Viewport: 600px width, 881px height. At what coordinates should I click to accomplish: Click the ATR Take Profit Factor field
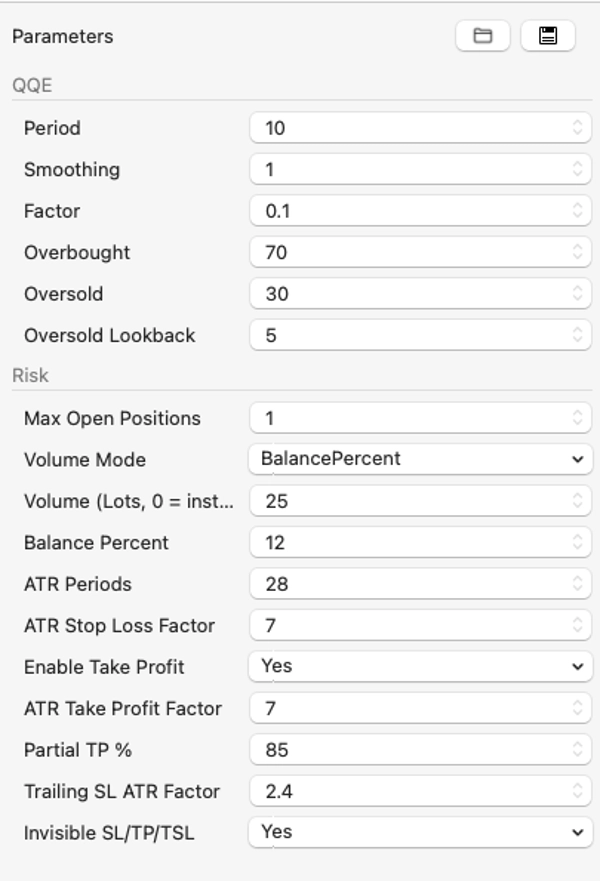click(x=410, y=708)
